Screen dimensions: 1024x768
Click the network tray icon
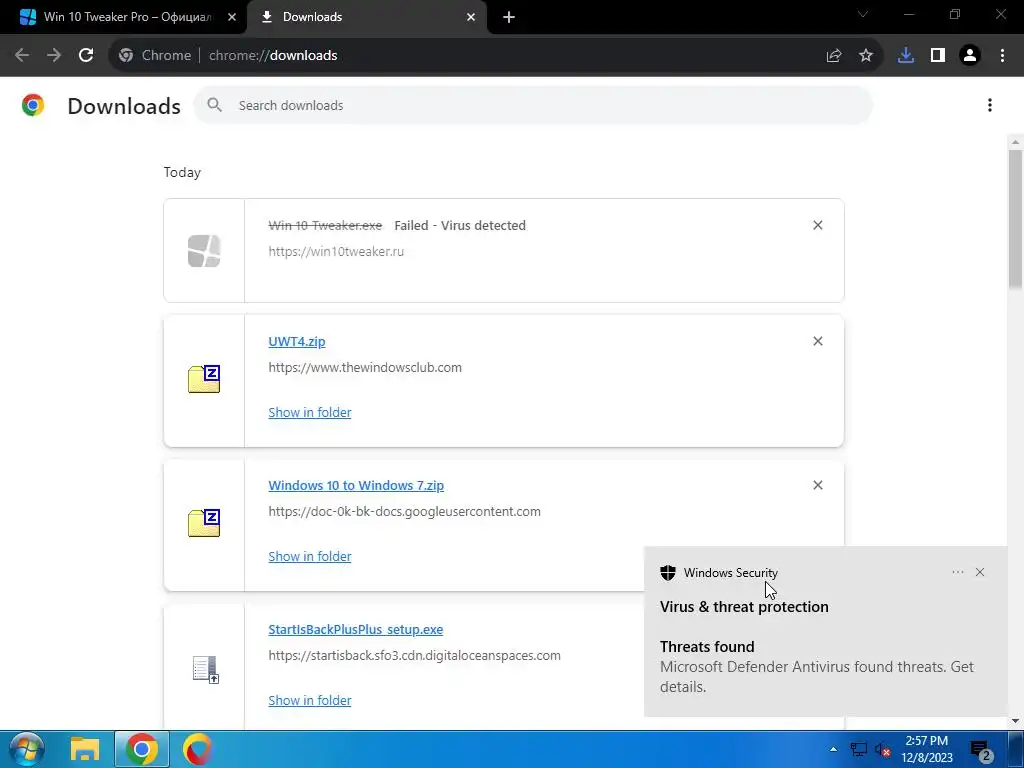[858, 750]
